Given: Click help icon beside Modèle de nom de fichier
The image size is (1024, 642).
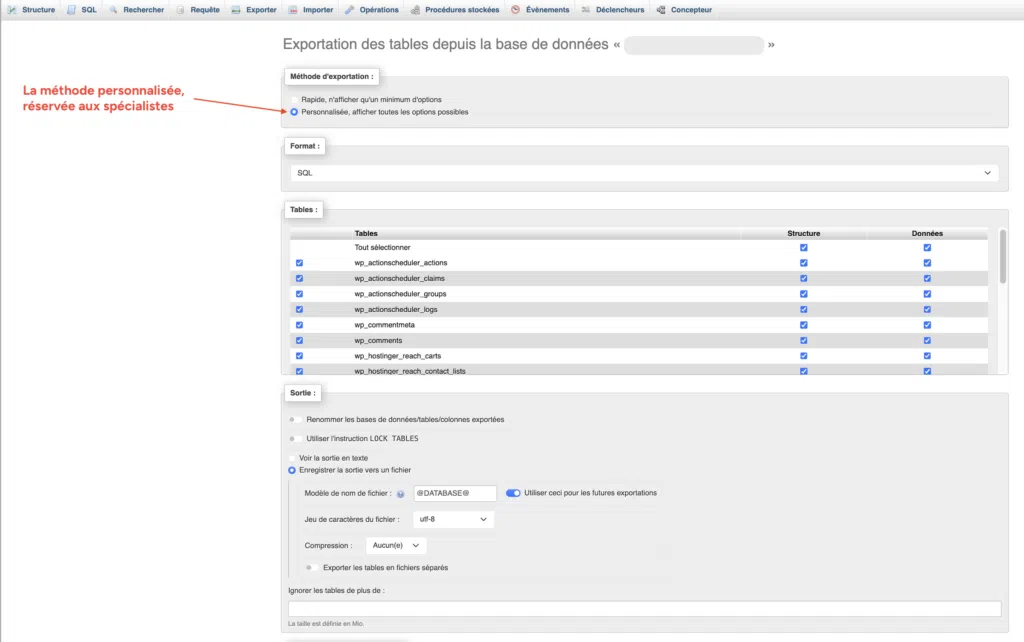Looking at the screenshot, I should click(400, 494).
